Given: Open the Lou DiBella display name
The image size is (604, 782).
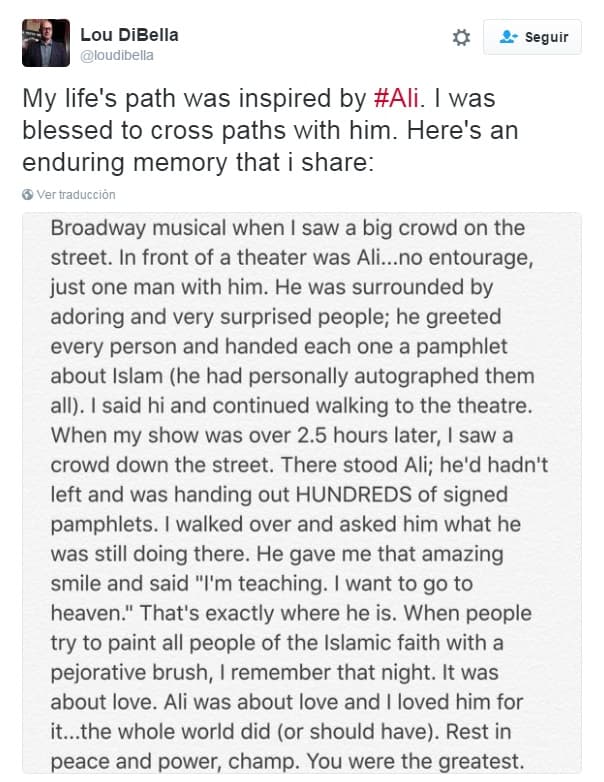Looking at the screenshot, I should click(129, 35).
